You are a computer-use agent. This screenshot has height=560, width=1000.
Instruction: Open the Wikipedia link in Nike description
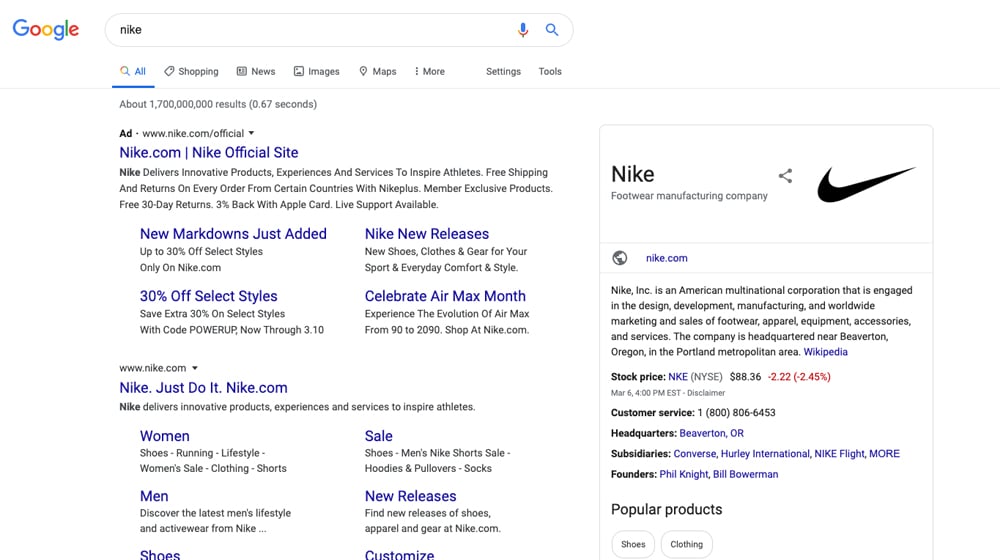[x=825, y=352]
